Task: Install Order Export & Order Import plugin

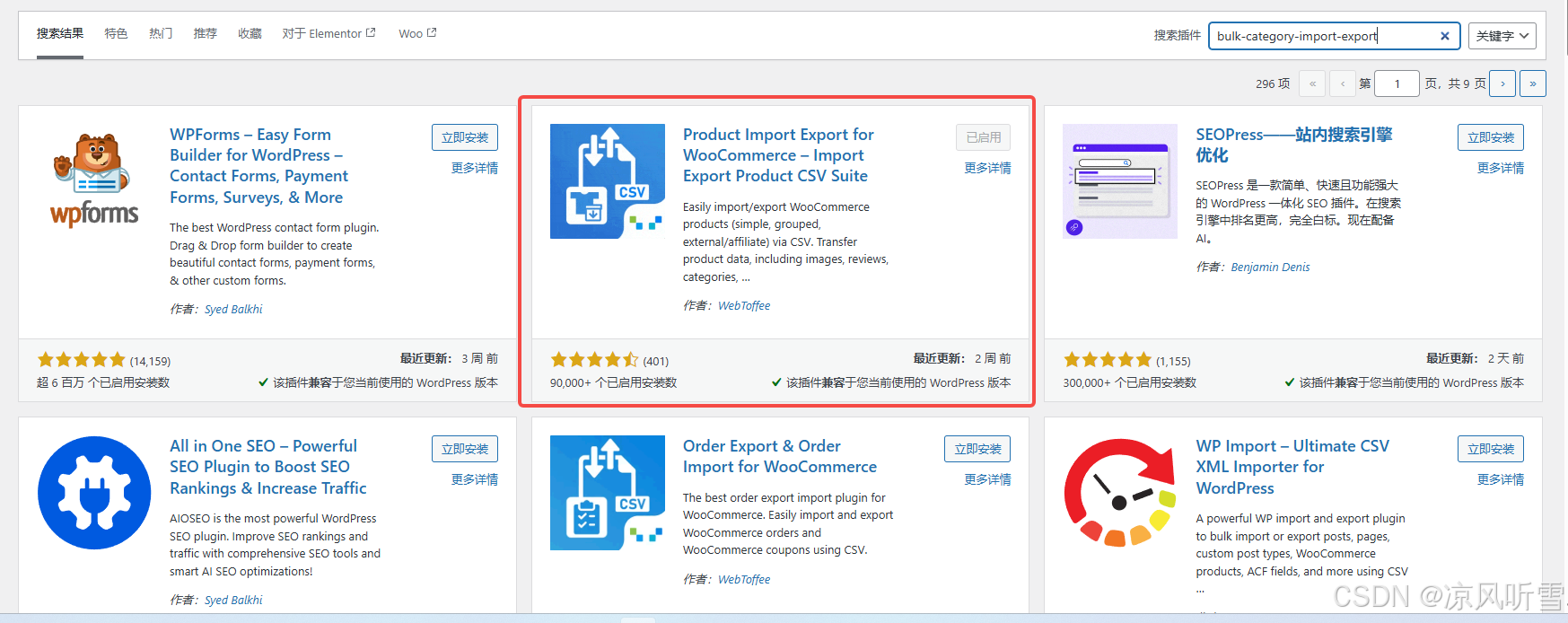Action: coord(977,449)
